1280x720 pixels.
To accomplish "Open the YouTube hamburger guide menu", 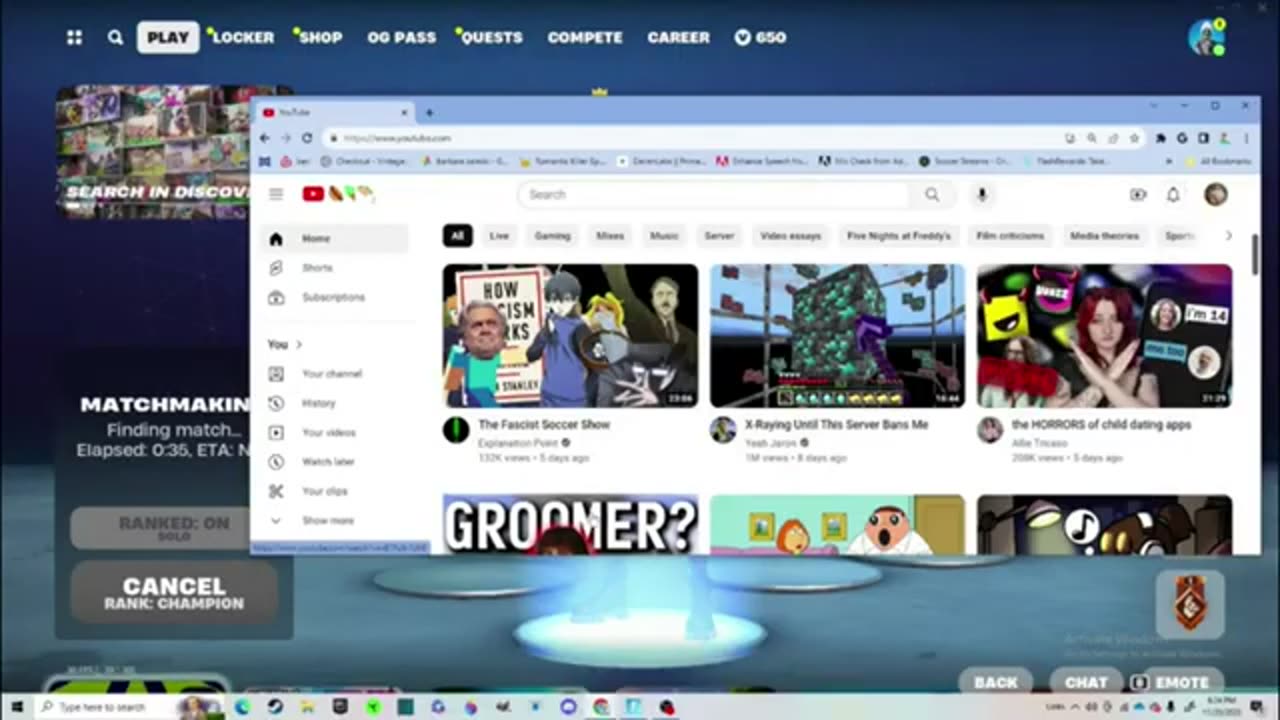I will click(276, 194).
